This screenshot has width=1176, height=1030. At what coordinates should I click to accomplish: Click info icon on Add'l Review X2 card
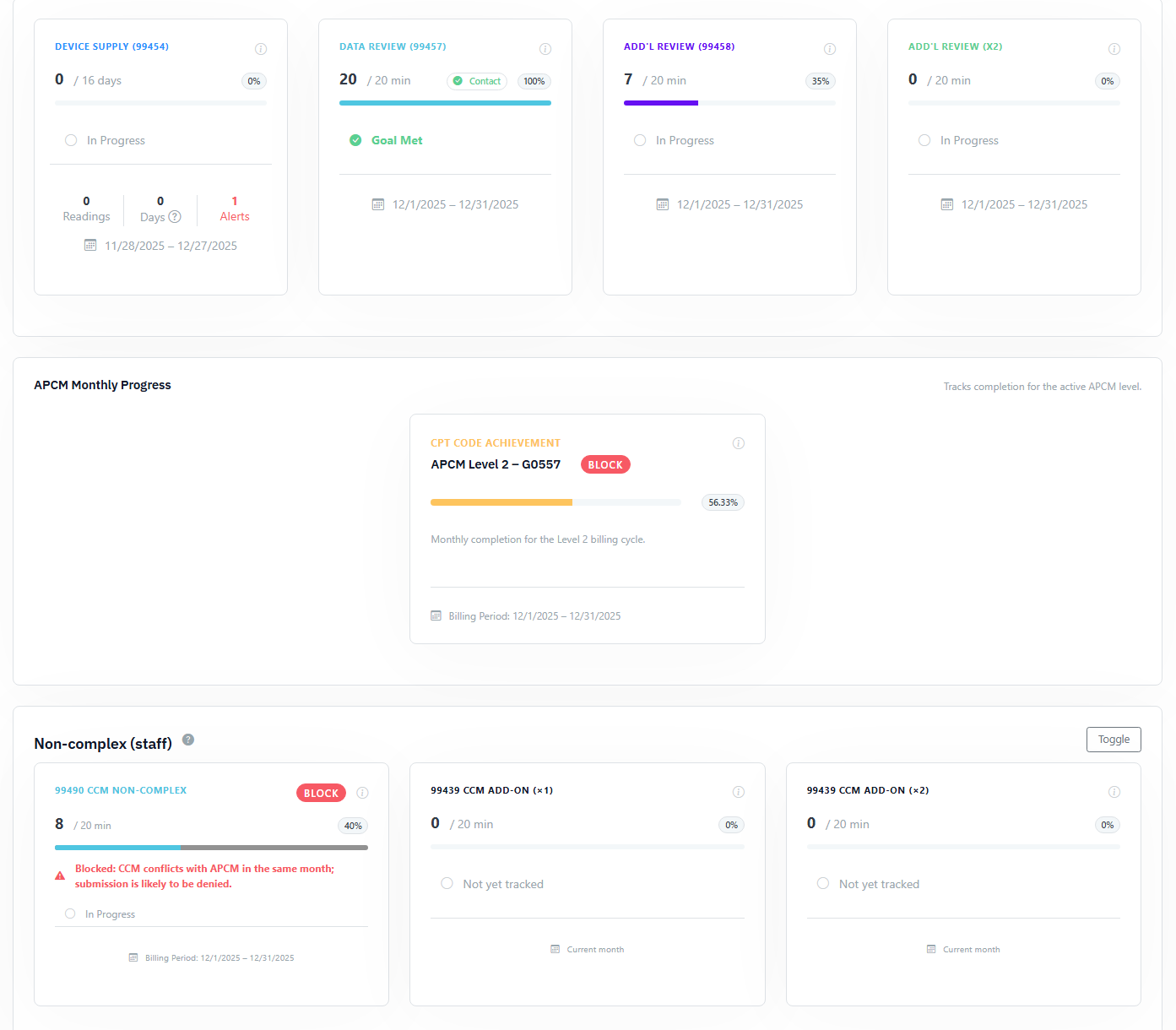click(1114, 49)
